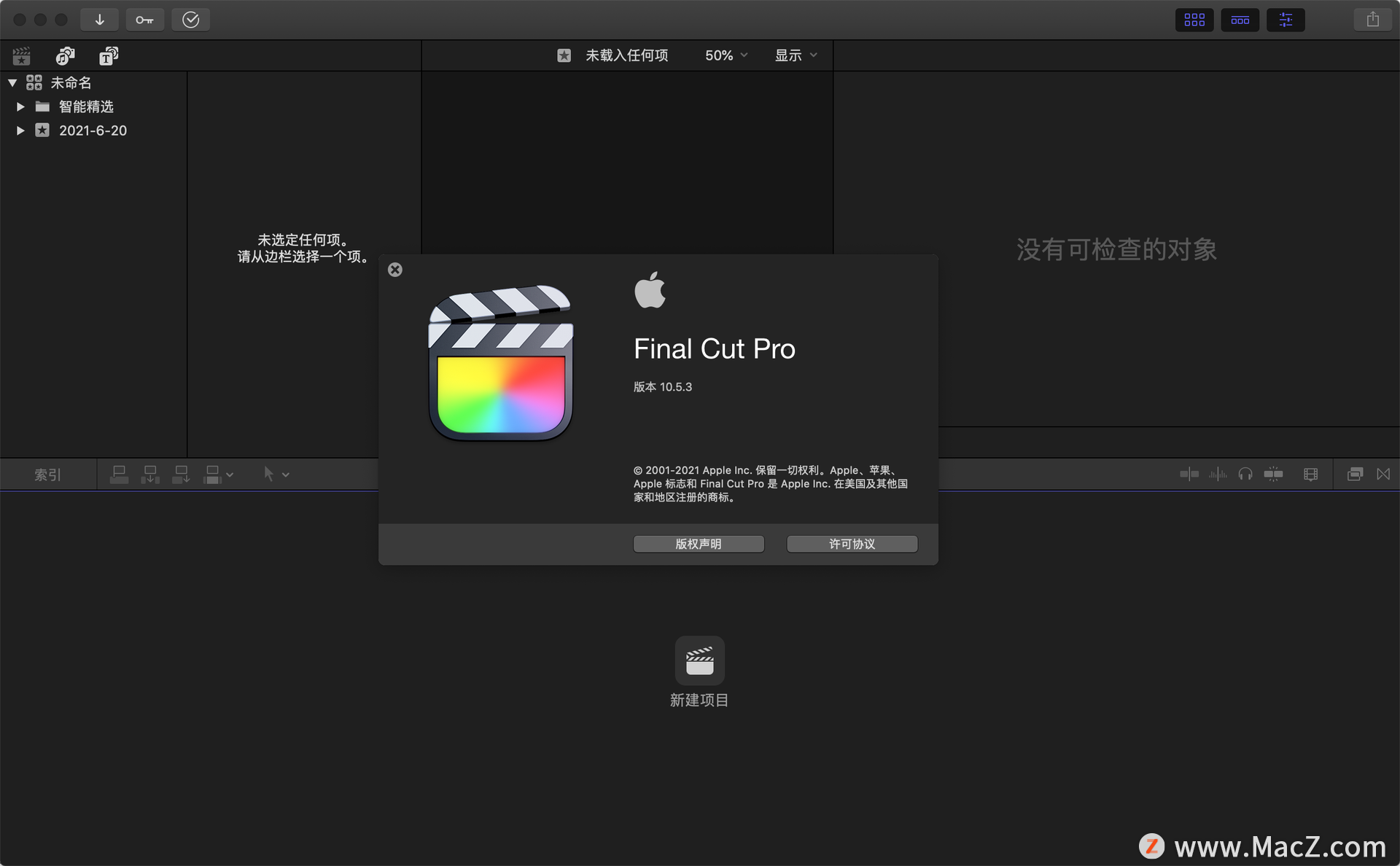Screen dimensions: 1400x866
Task: Click the viewer clip star icon
Action: [564, 55]
